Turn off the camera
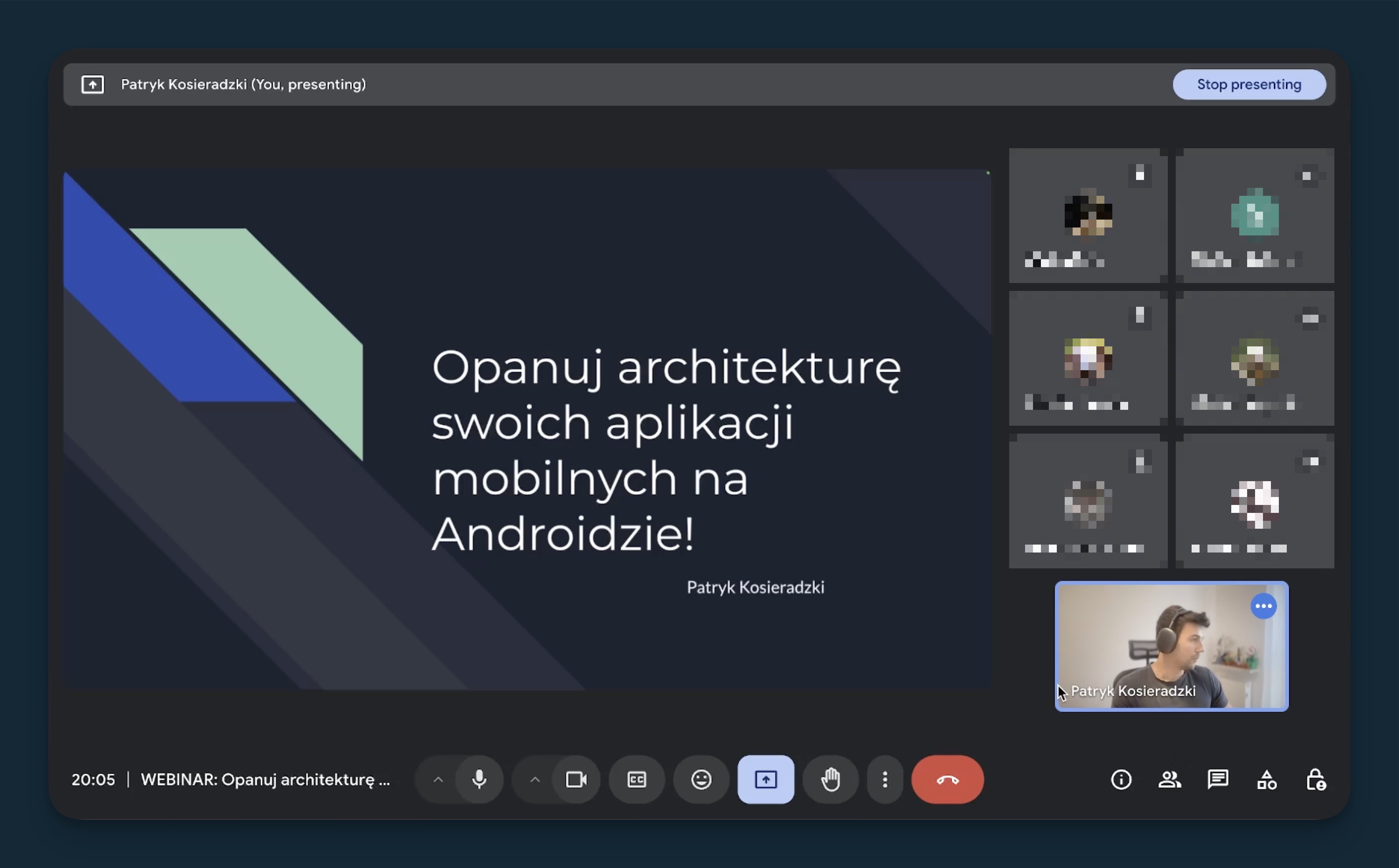Viewport: 1399px width, 868px height. (576, 779)
